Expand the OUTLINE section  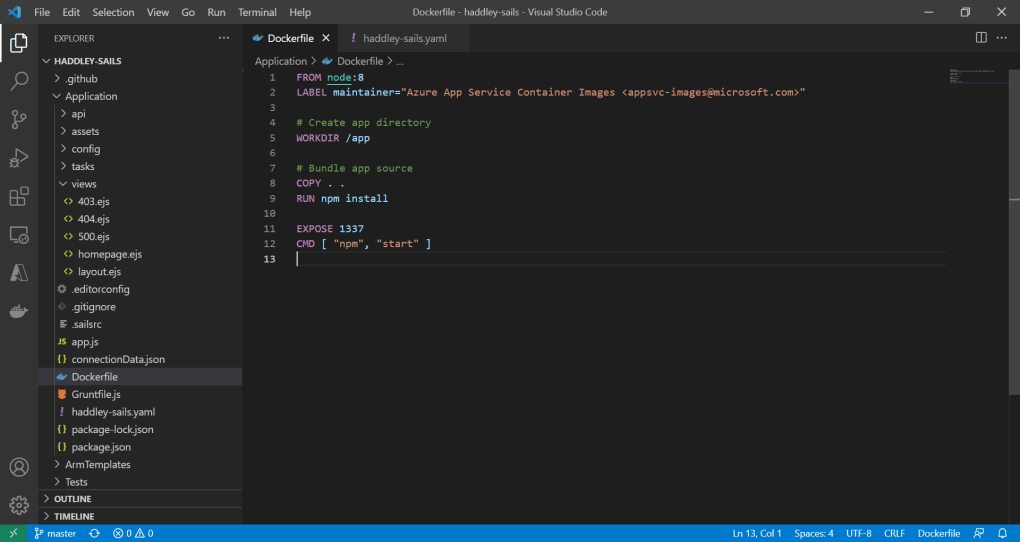pyautogui.click(x=72, y=499)
